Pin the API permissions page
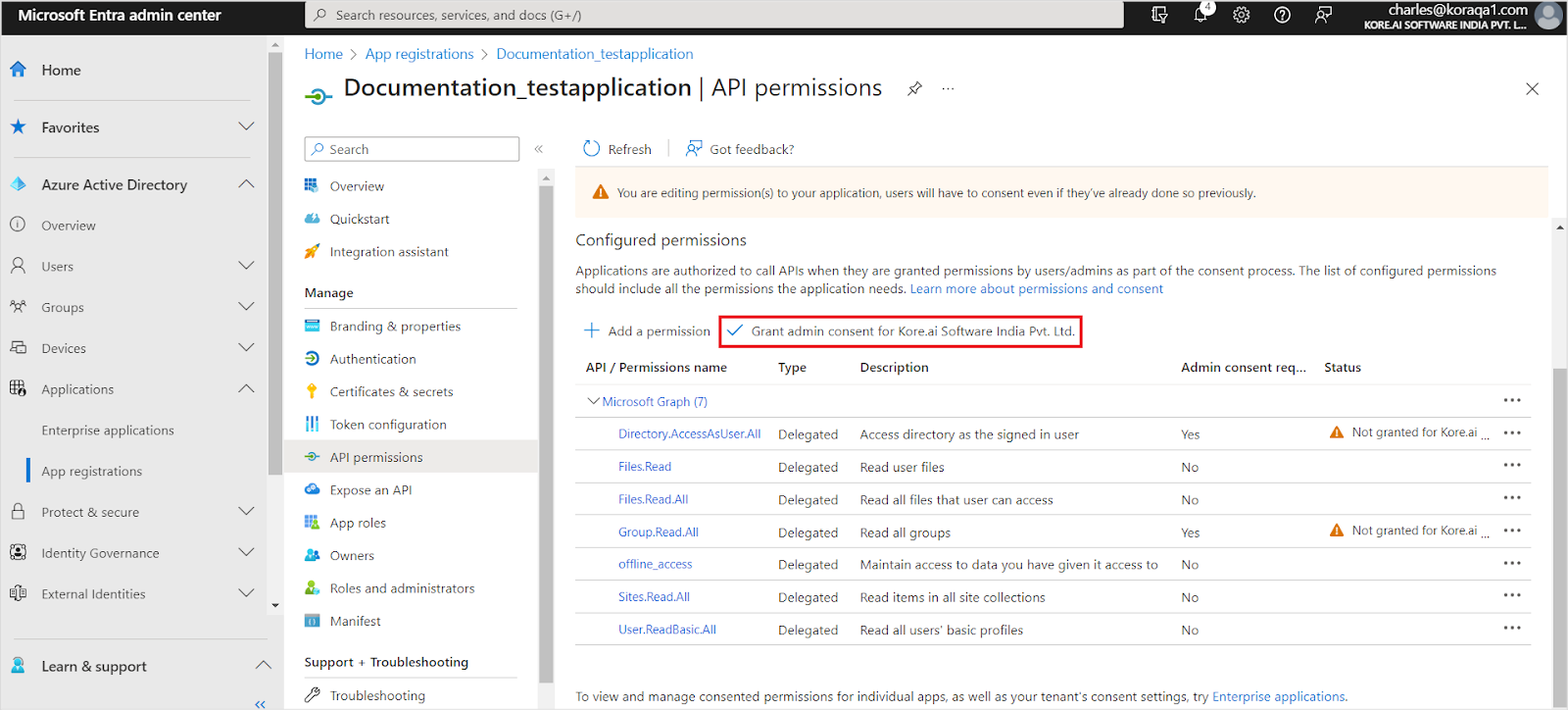 914,89
